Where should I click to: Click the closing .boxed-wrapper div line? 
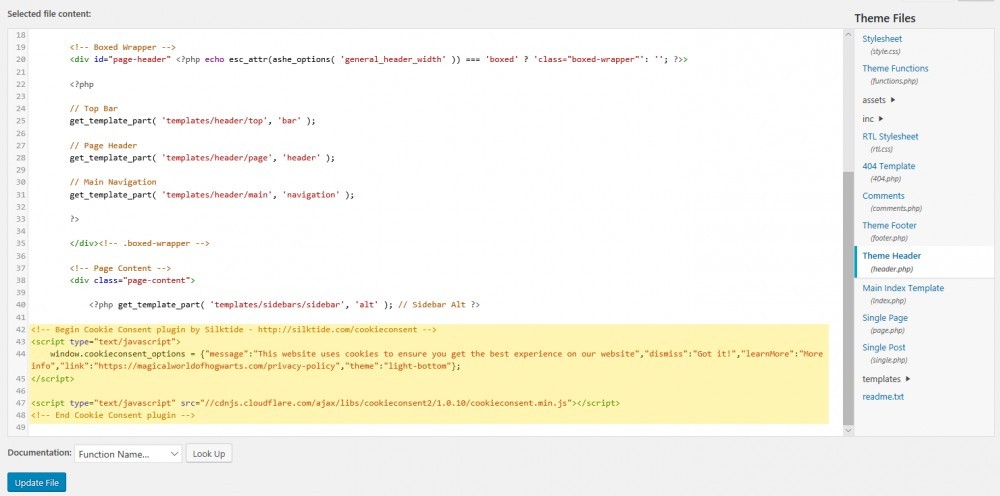140,243
